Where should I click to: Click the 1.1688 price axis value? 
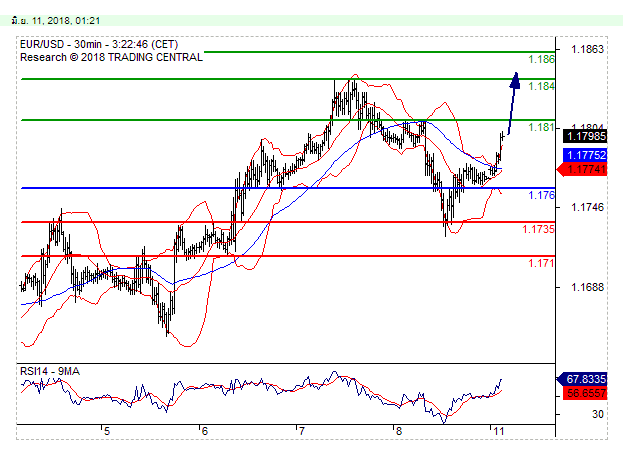click(587, 287)
